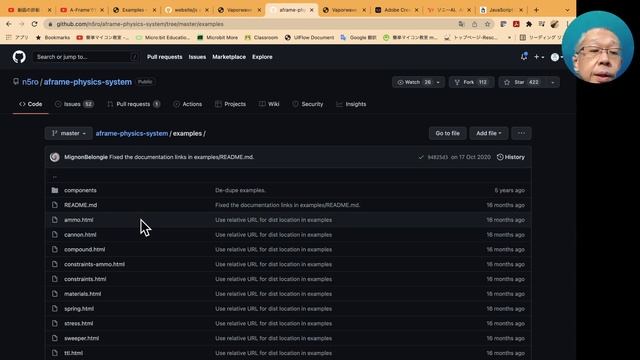
Task: Go to aframe-physics-system in breadcrumb path
Action: (132, 133)
